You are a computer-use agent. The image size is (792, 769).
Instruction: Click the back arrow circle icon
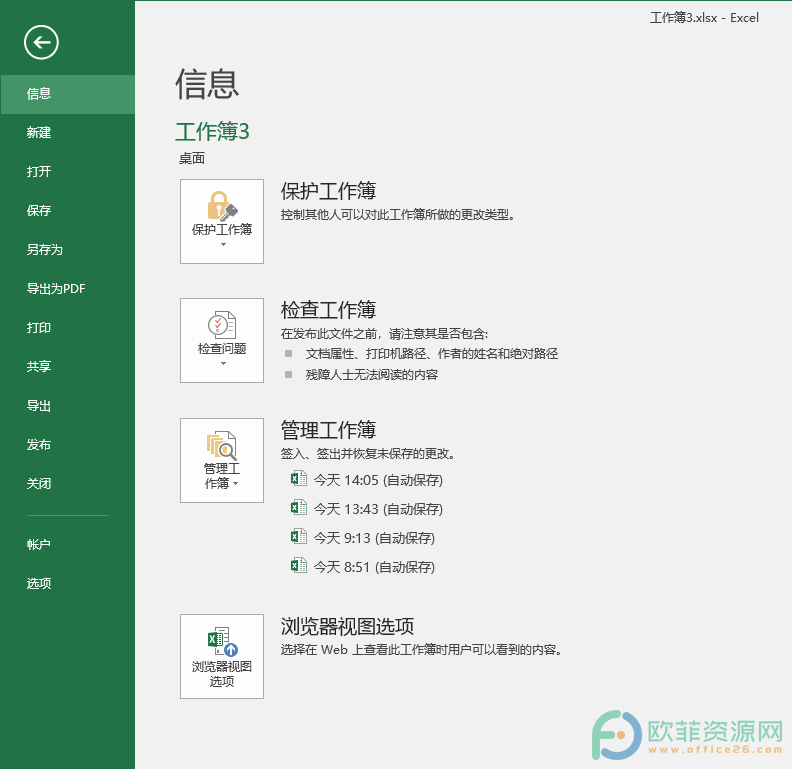pyautogui.click(x=41, y=42)
